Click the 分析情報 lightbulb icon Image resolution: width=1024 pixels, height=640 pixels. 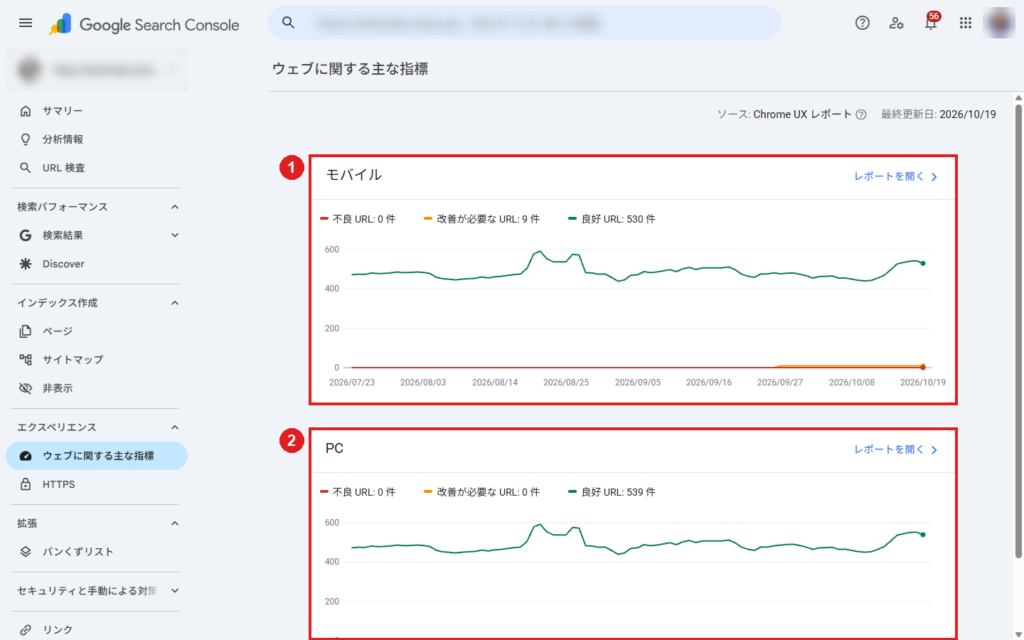[25, 139]
